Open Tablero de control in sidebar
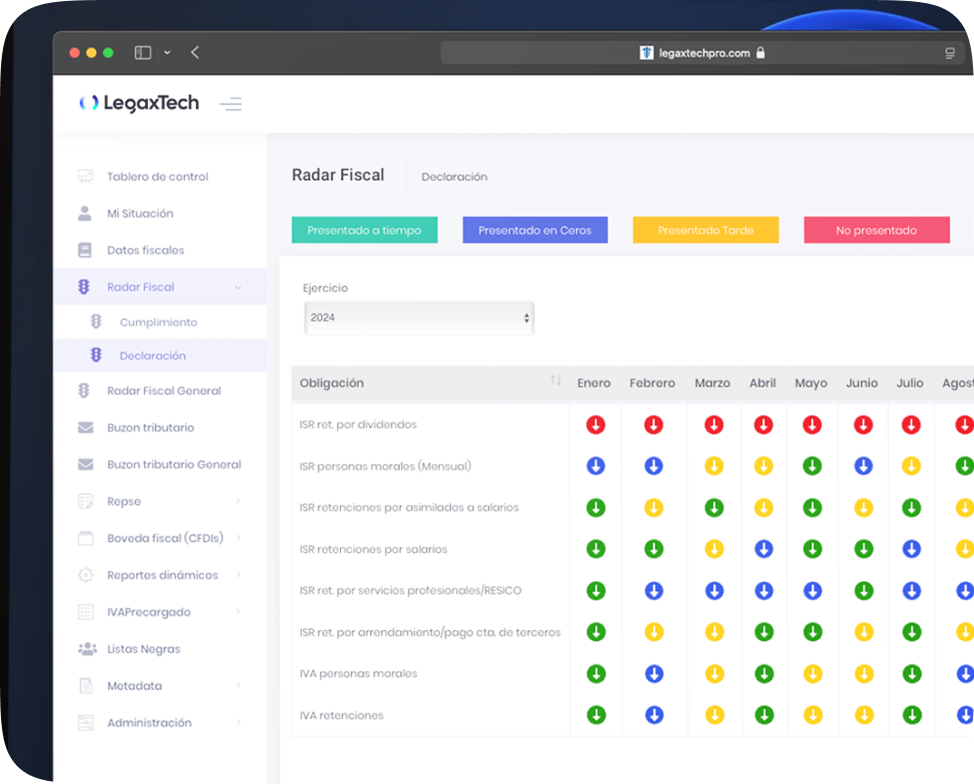The width and height of the screenshot is (974, 784). pos(157,177)
